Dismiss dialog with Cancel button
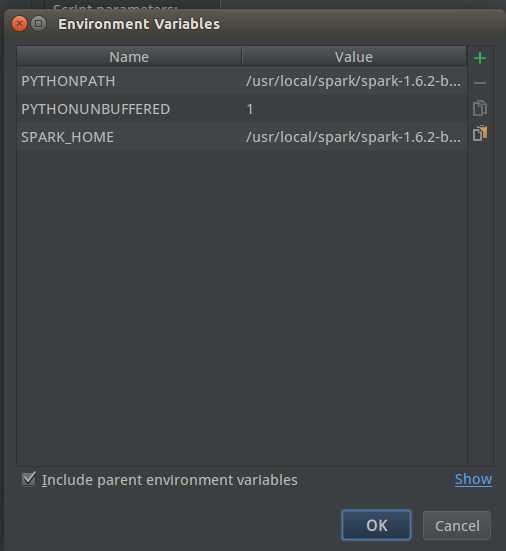The image size is (506, 551). [457, 526]
